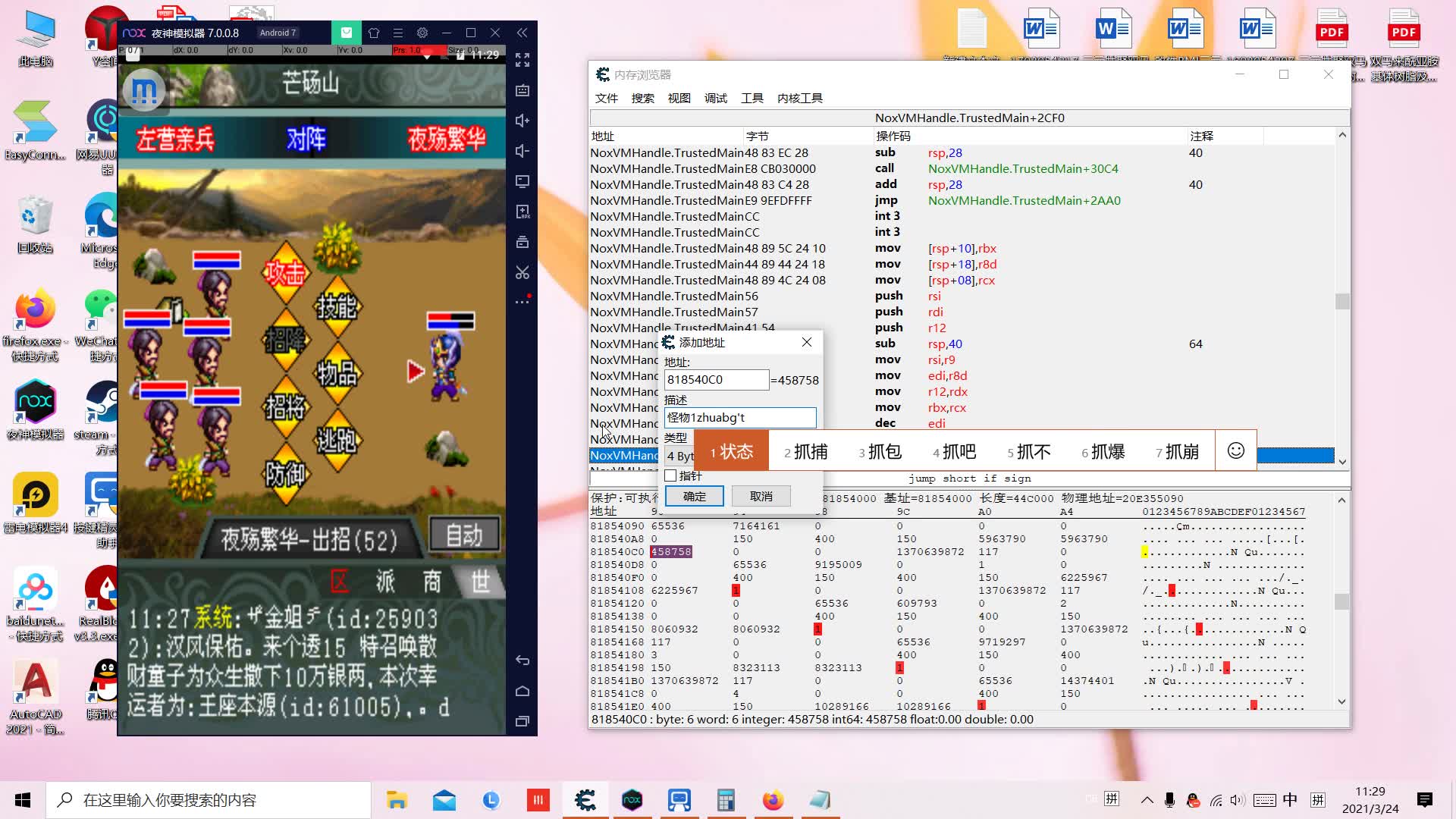Click 自动 auto battle button
The image size is (1456, 819).
pos(464,535)
